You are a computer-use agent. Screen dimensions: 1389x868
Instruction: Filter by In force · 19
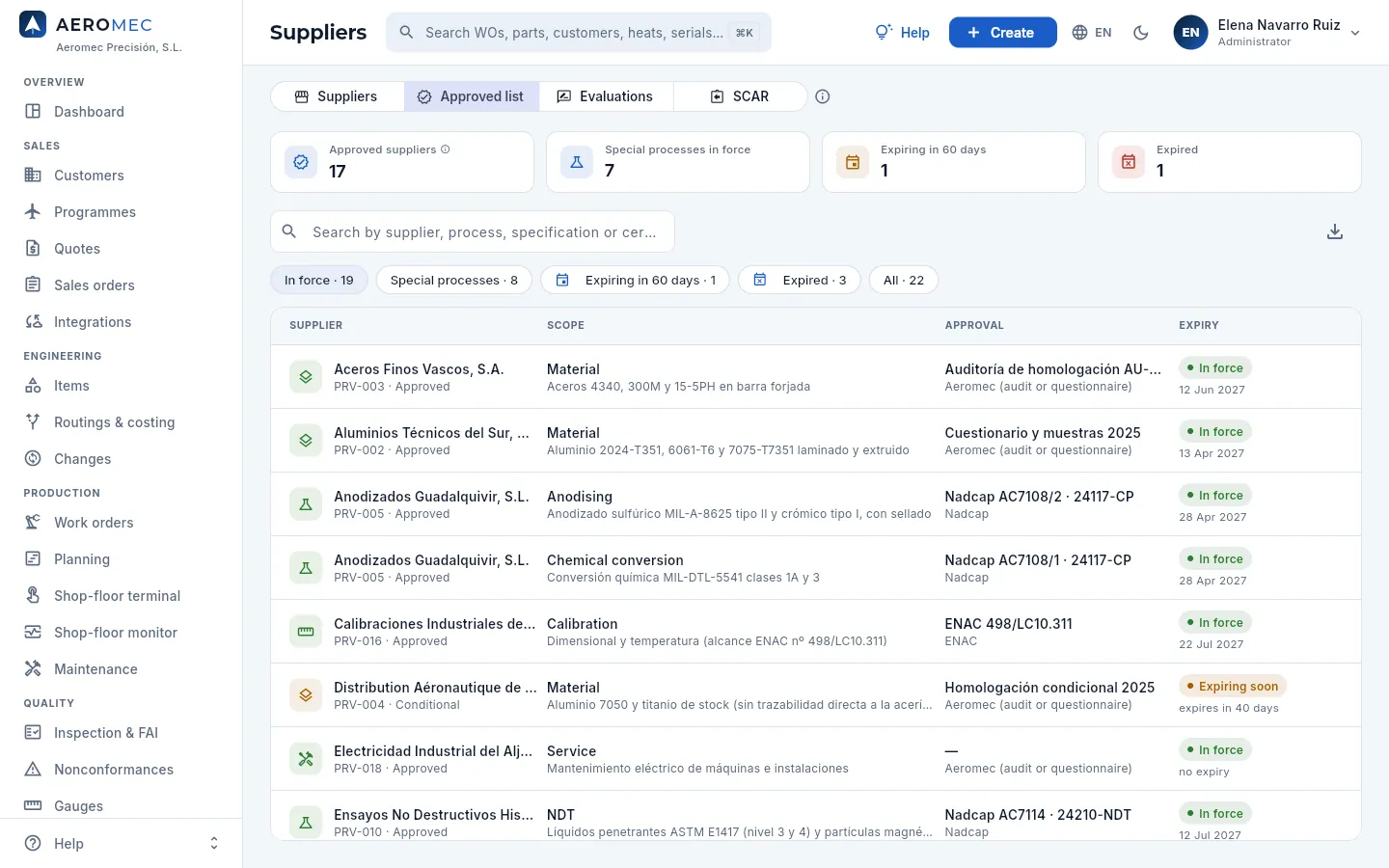coord(319,280)
